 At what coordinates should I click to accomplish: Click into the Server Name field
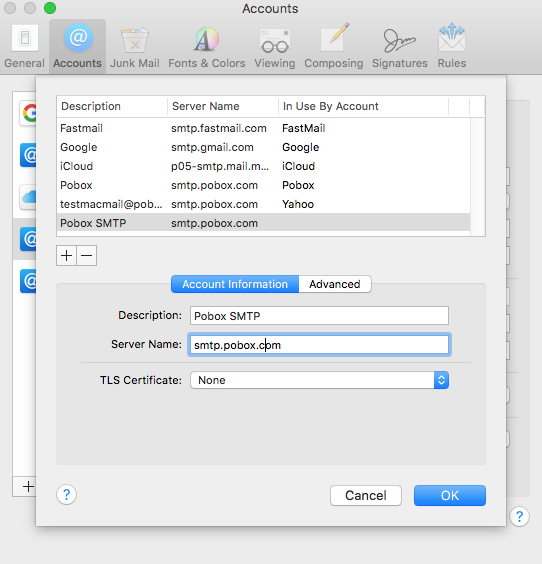(x=319, y=345)
